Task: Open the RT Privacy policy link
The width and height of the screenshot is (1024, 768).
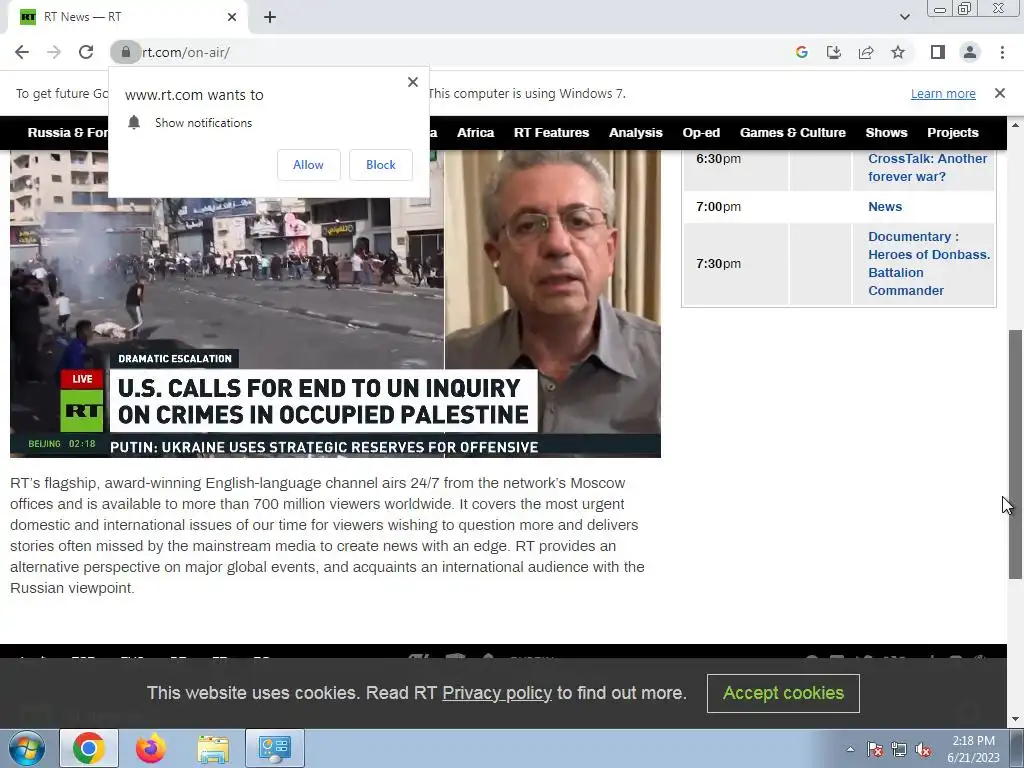Action: click(497, 693)
